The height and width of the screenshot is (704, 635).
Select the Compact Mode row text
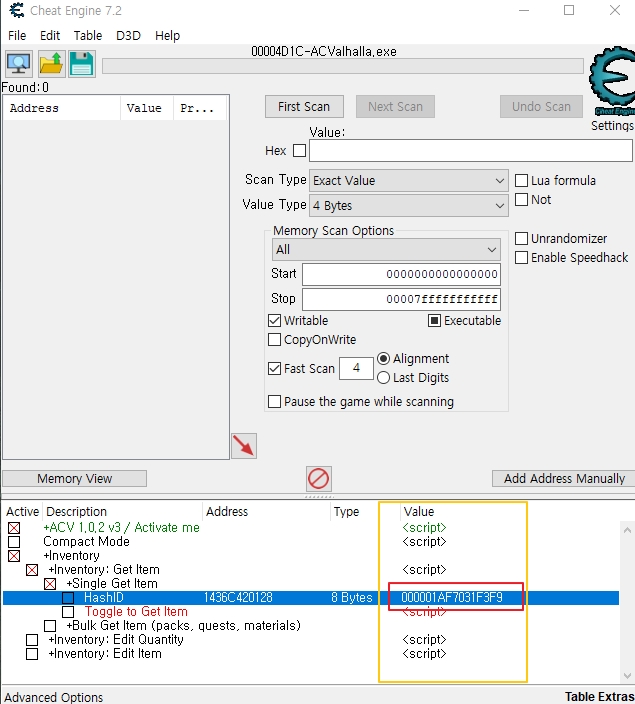coord(86,541)
